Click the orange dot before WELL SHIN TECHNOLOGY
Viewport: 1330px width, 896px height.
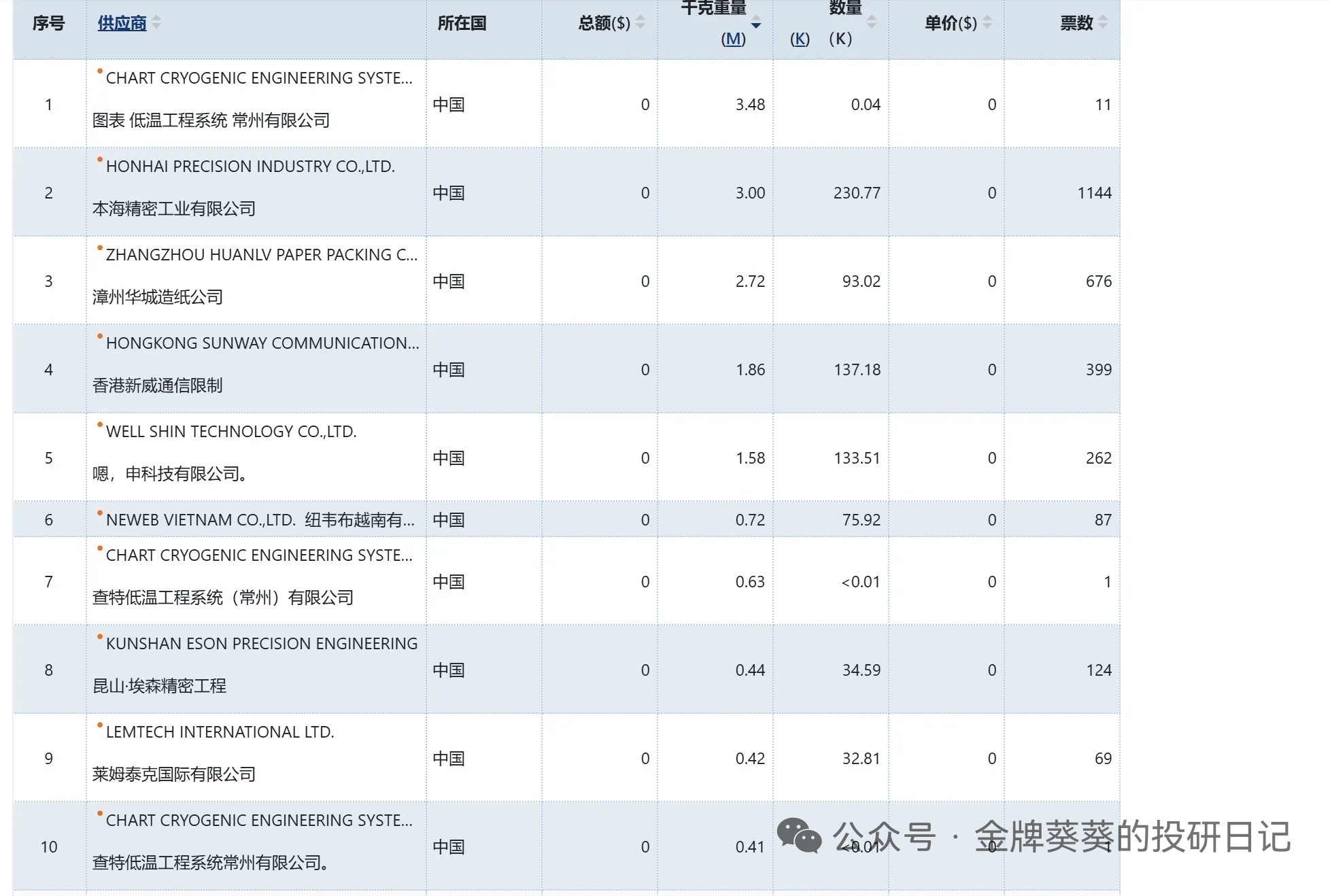pyautogui.click(x=100, y=425)
